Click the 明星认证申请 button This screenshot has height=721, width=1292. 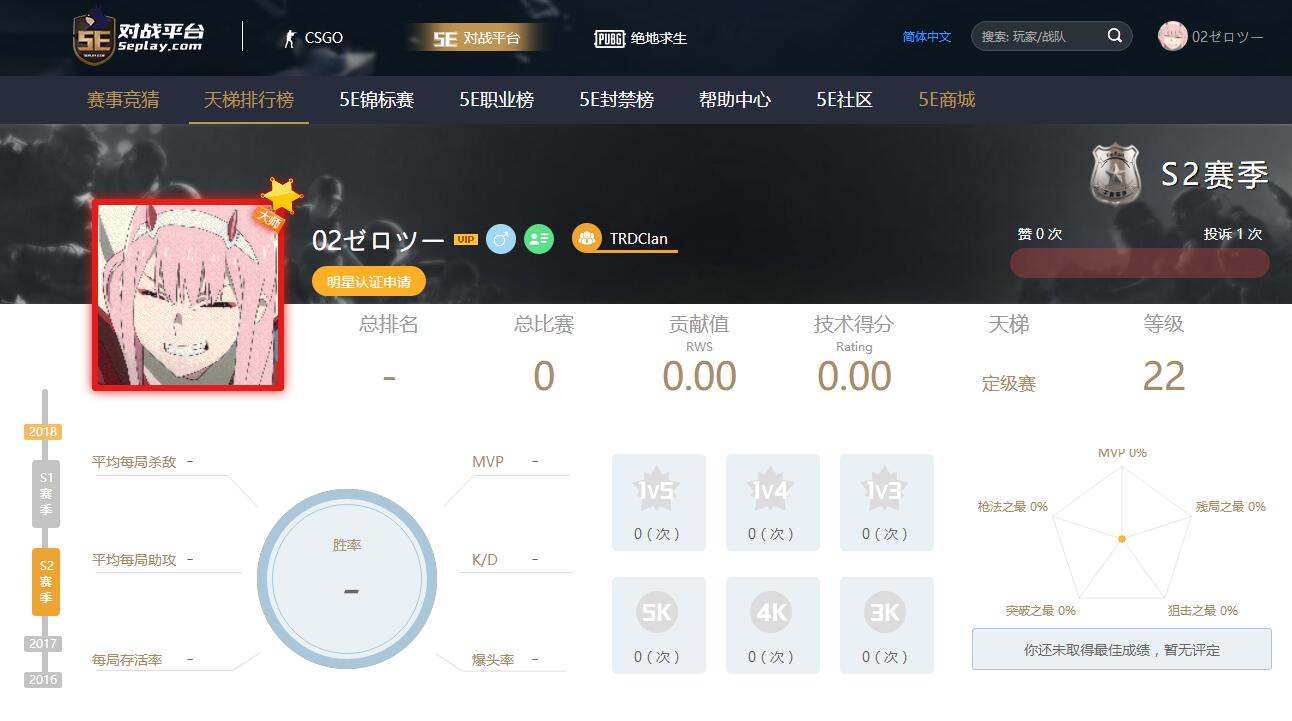[x=369, y=282]
